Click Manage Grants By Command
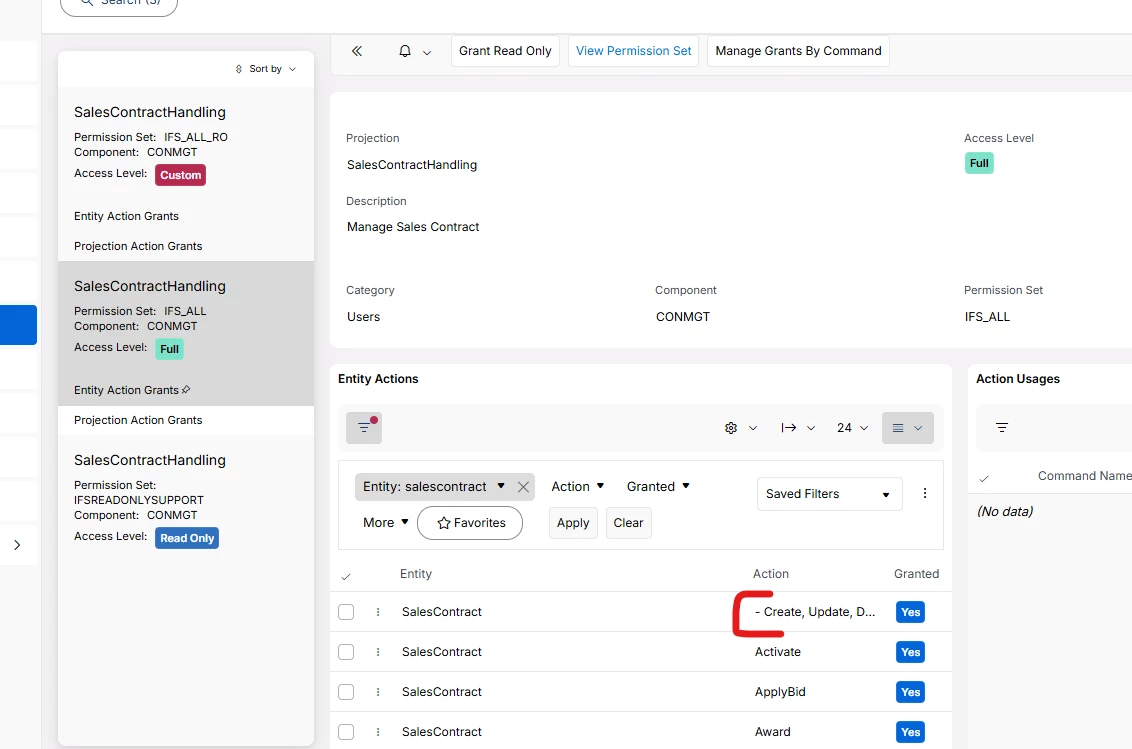Viewport: 1132px width, 749px height. [798, 51]
